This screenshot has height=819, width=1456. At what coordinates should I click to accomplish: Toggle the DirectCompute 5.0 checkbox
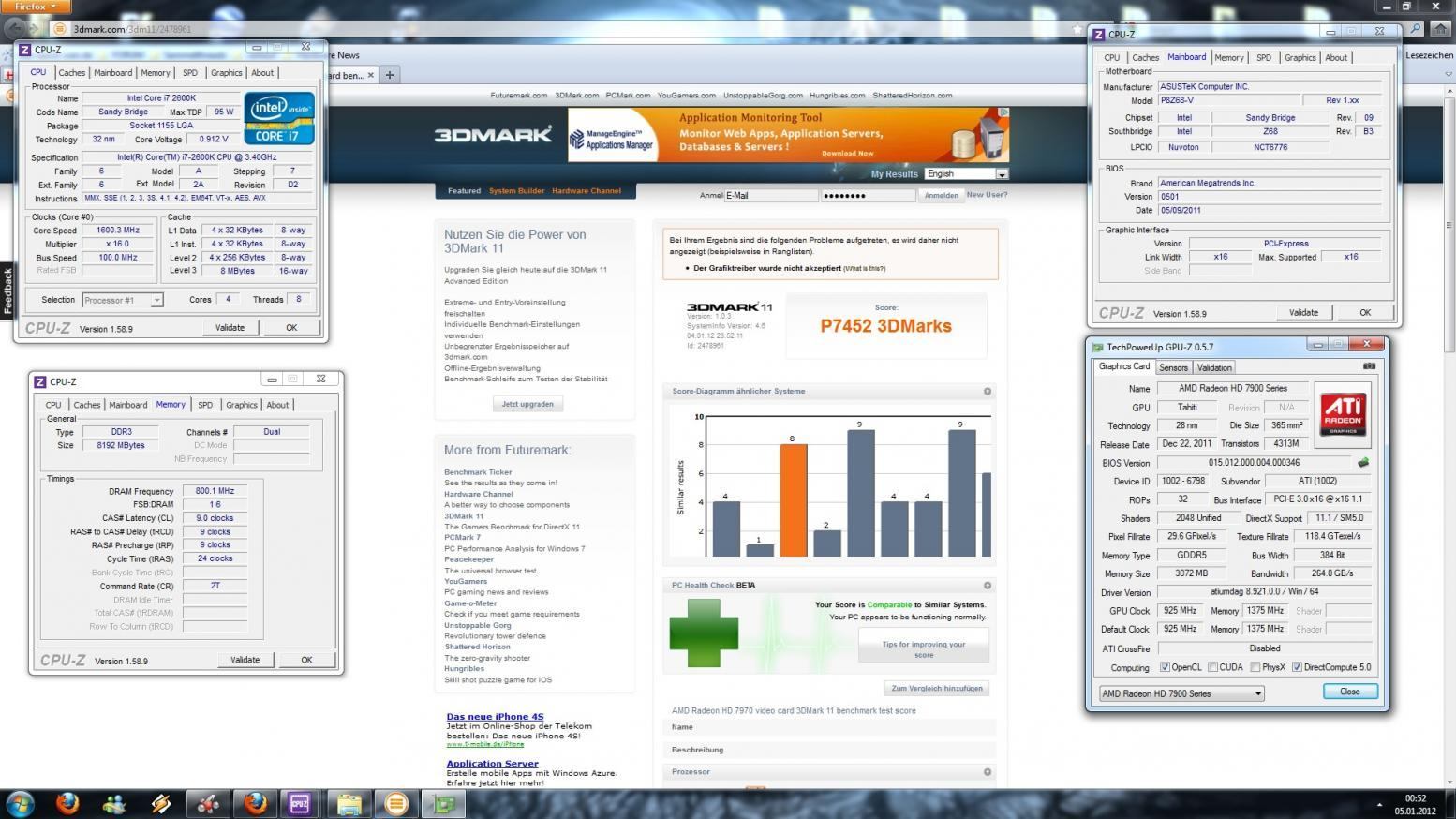click(1297, 667)
